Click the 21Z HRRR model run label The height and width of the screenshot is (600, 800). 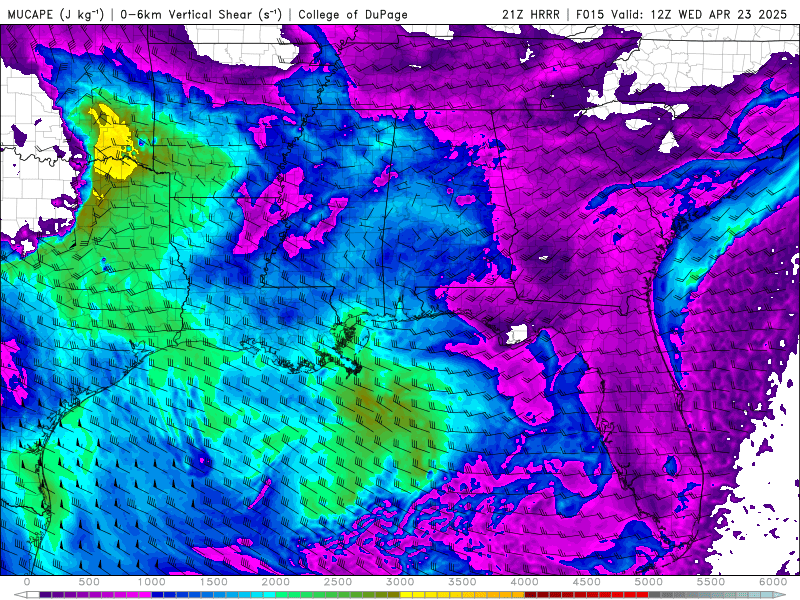pyautogui.click(x=531, y=14)
